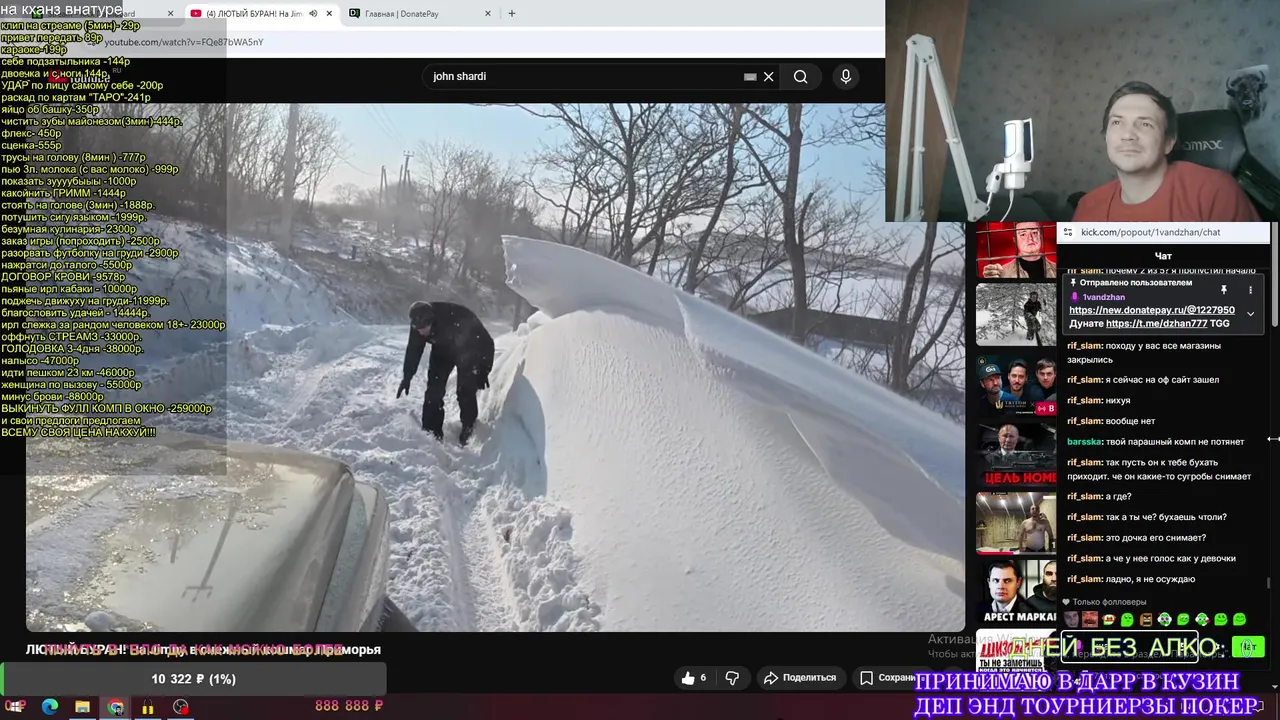Collapse the pinned message with chevron

pyautogui.click(x=1250, y=314)
